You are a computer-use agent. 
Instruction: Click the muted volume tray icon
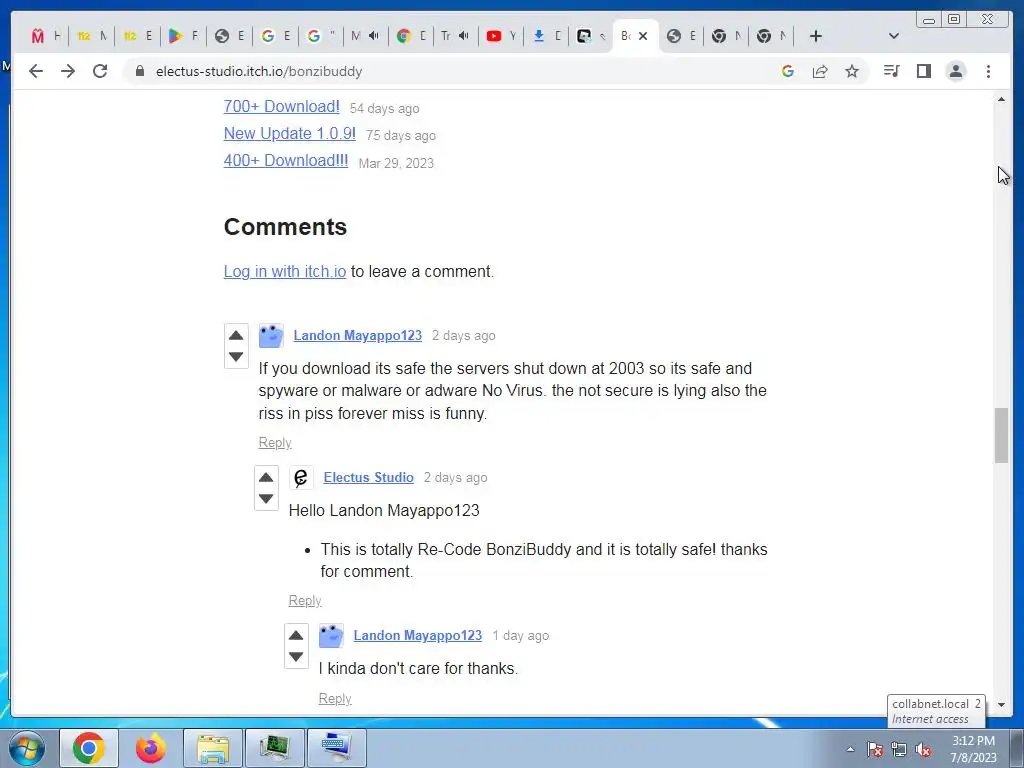(x=923, y=749)
